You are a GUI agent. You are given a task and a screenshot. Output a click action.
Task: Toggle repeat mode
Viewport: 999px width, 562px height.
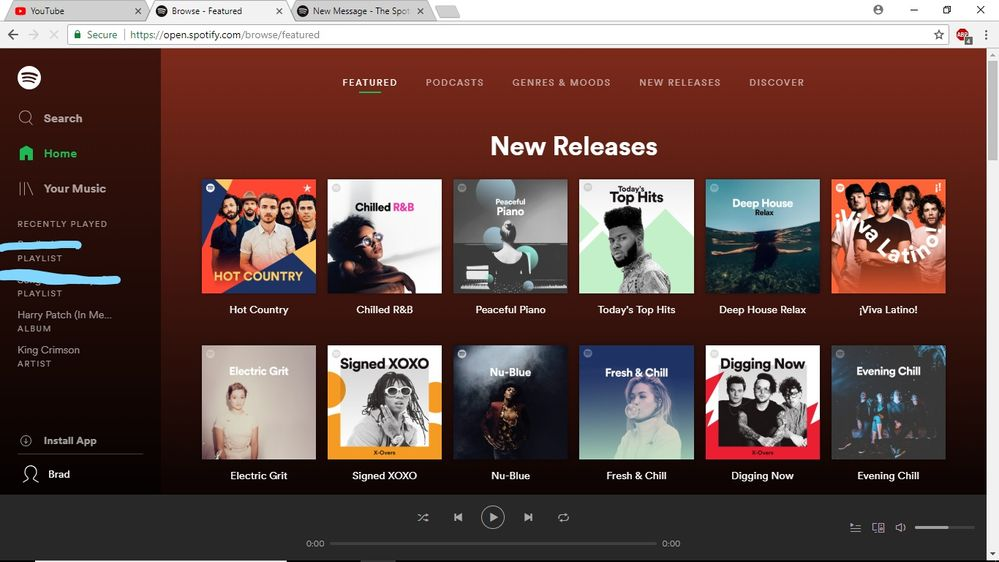pos(563,517)
